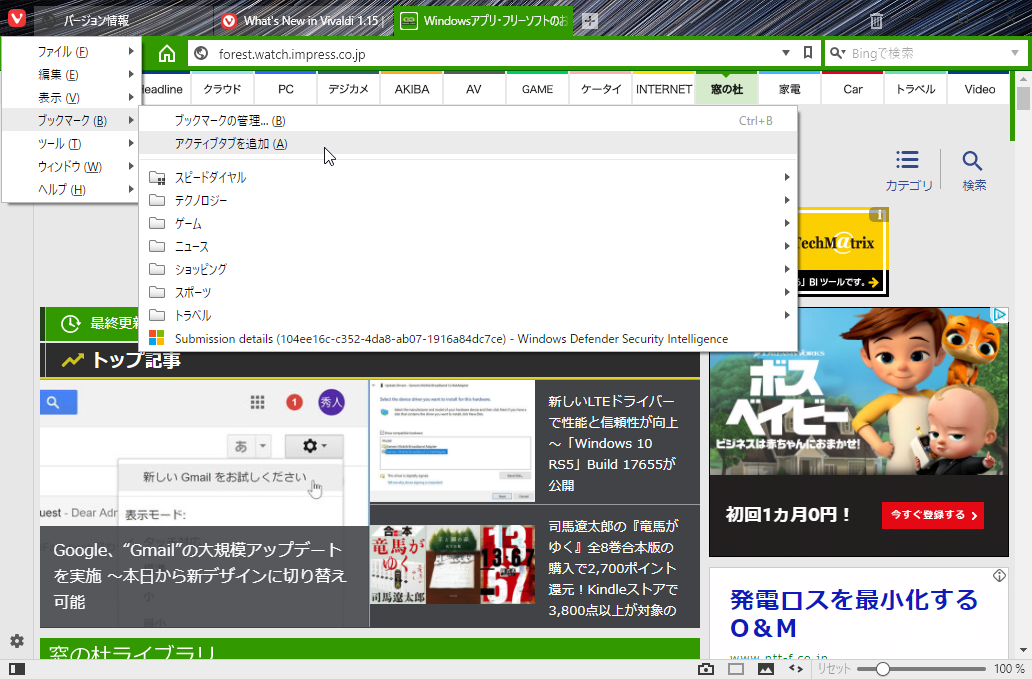Open the デジカメ site nav link
This screenshot has width=1032, height=679.
click(348, 89)
